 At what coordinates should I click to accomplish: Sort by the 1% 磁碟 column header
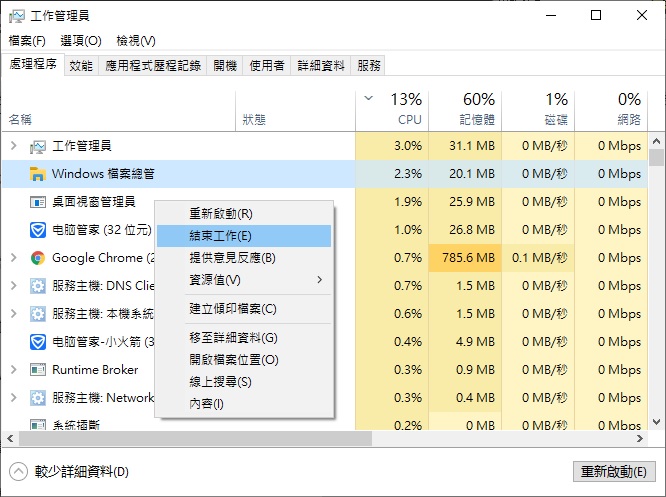(538, 110)
